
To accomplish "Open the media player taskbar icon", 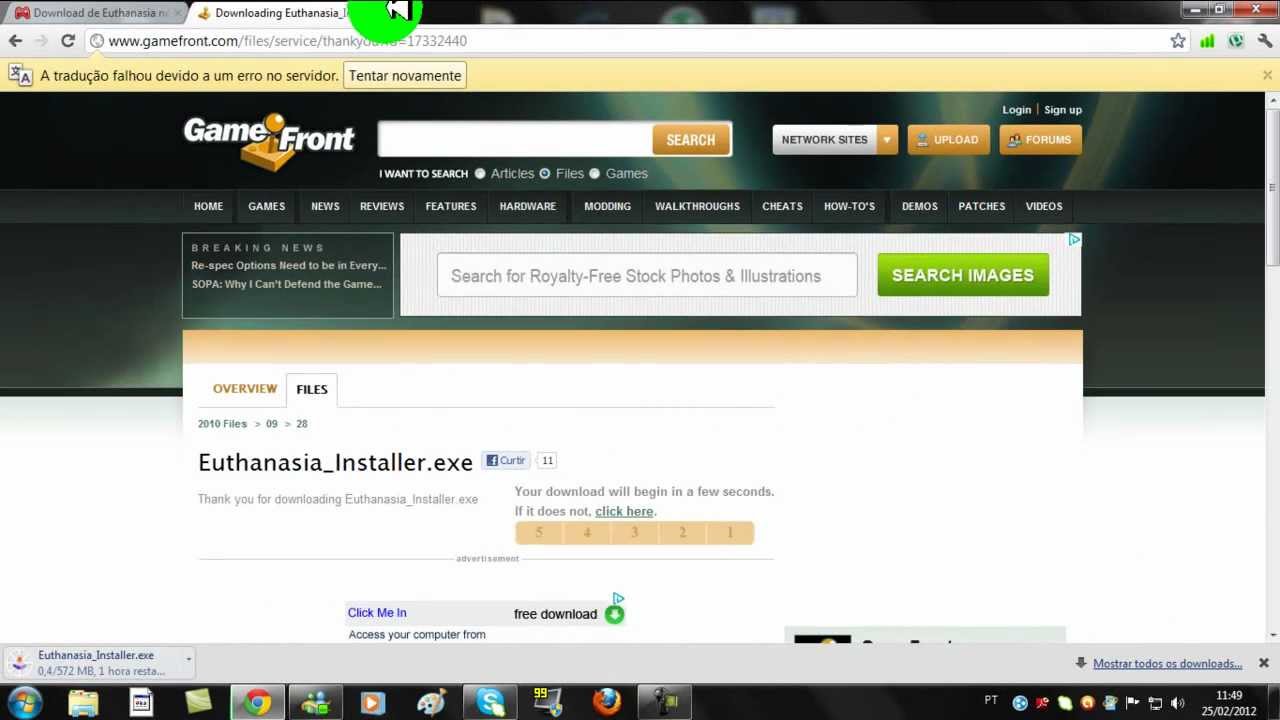I will coord(373,702).
